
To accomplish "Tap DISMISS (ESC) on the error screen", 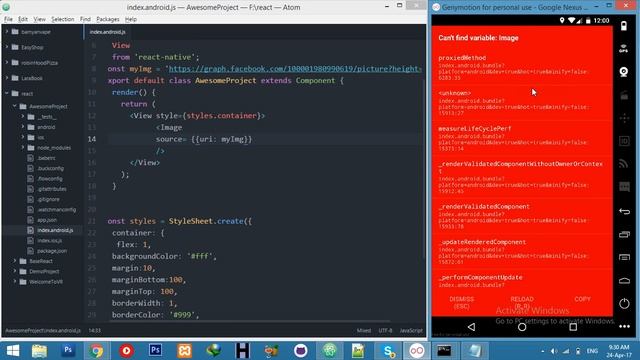I will 461,302.
